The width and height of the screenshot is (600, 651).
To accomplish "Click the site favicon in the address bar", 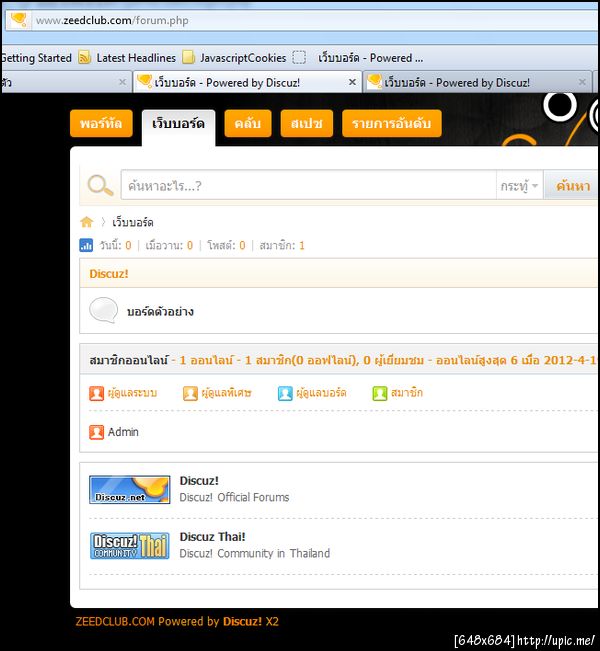I will tap(18, 20).
